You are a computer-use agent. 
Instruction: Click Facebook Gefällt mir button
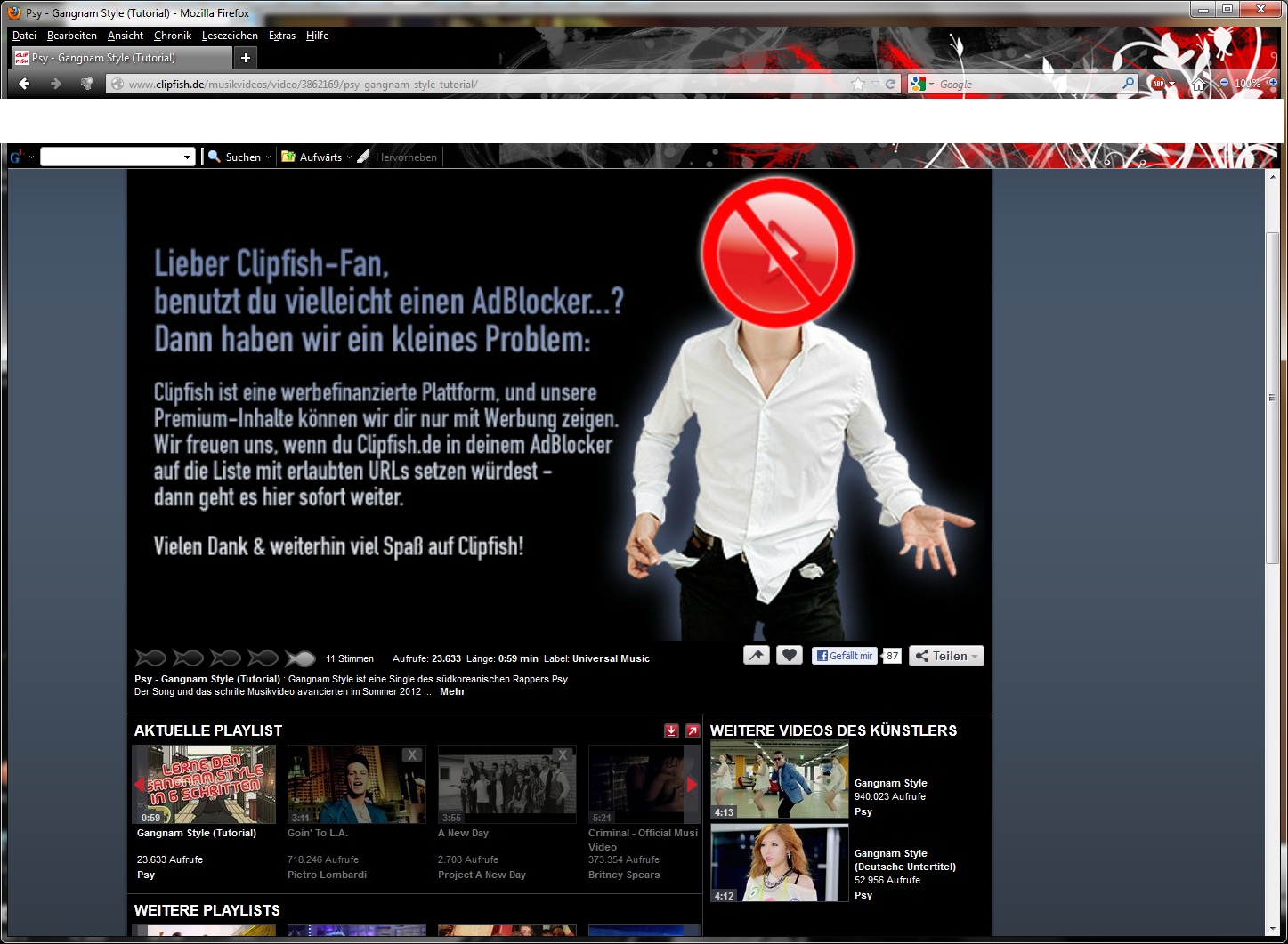[844, 656]
